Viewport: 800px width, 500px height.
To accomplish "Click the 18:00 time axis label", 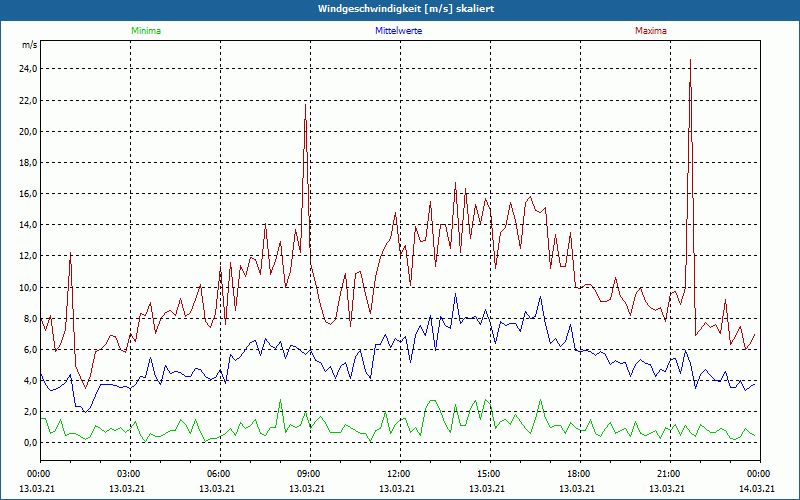I will tap(577, 473).
